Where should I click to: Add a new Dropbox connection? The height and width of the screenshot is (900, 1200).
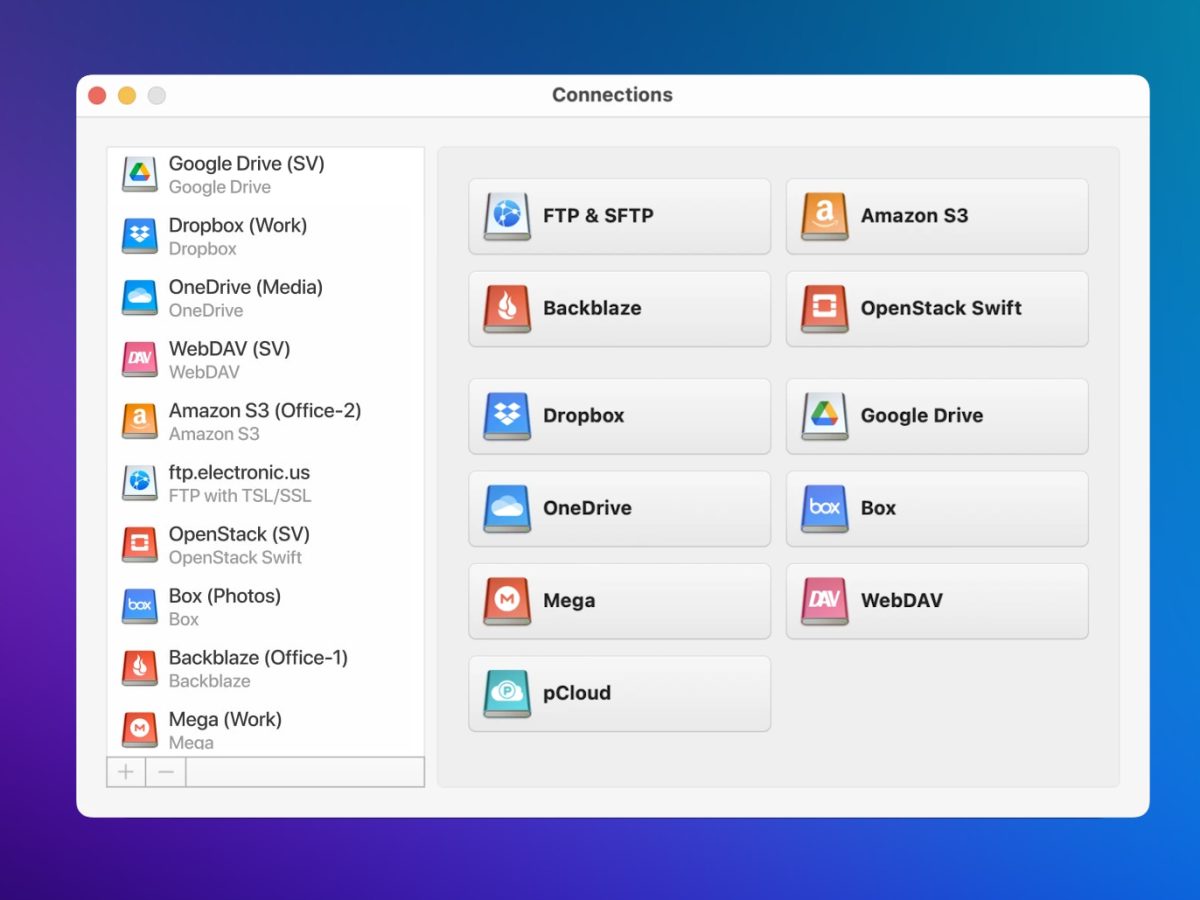pos(619,416)
